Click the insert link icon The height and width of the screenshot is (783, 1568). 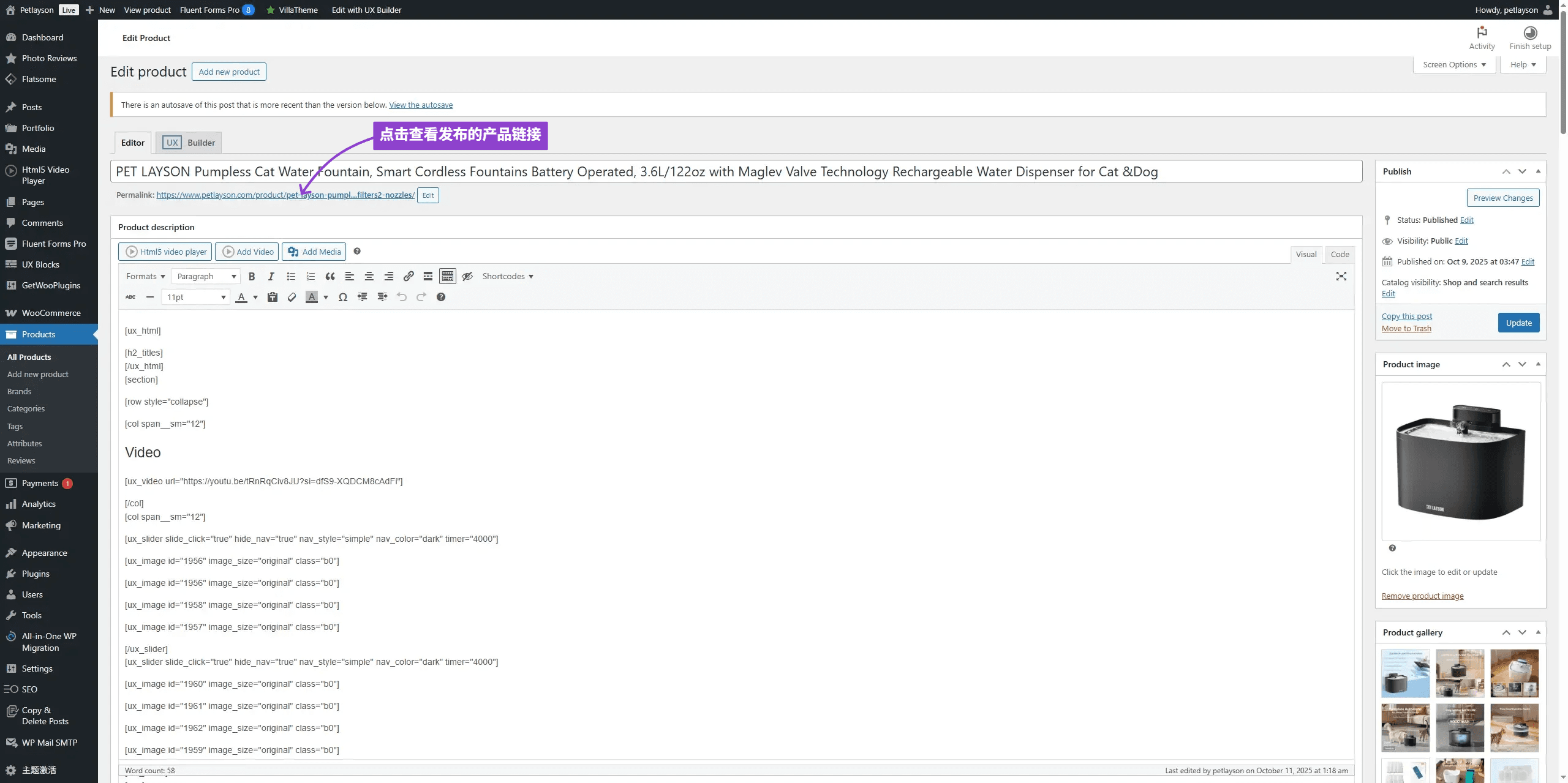coord(409,277)
